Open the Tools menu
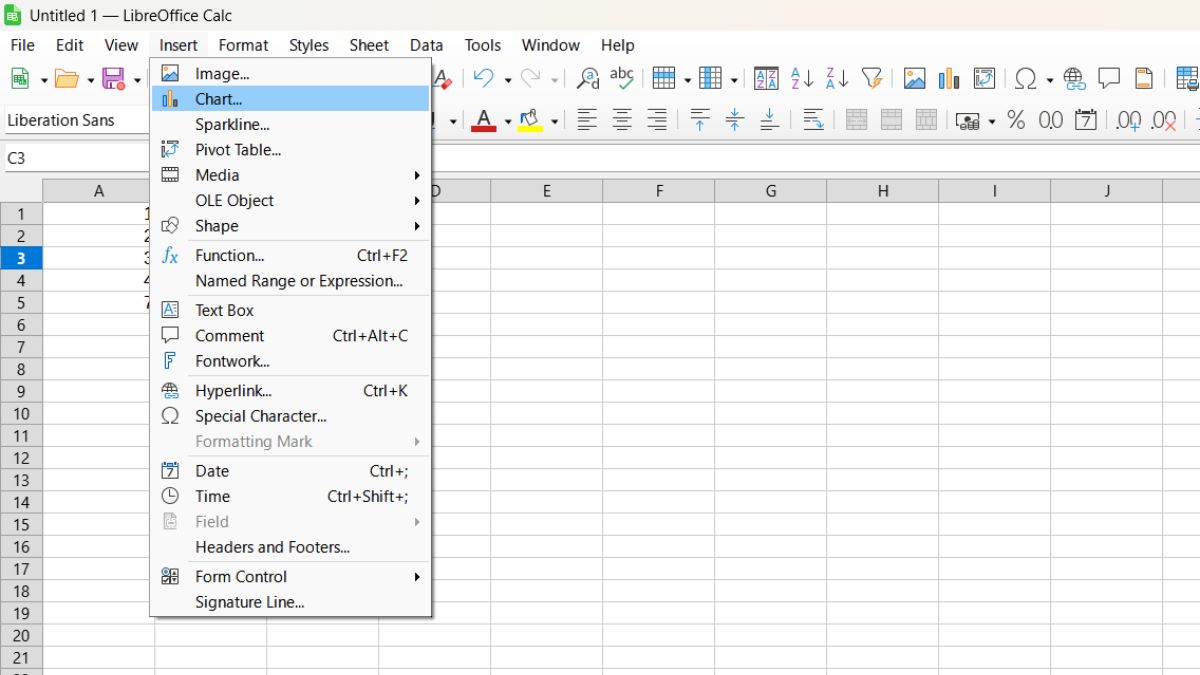 [x=482, y=45]
